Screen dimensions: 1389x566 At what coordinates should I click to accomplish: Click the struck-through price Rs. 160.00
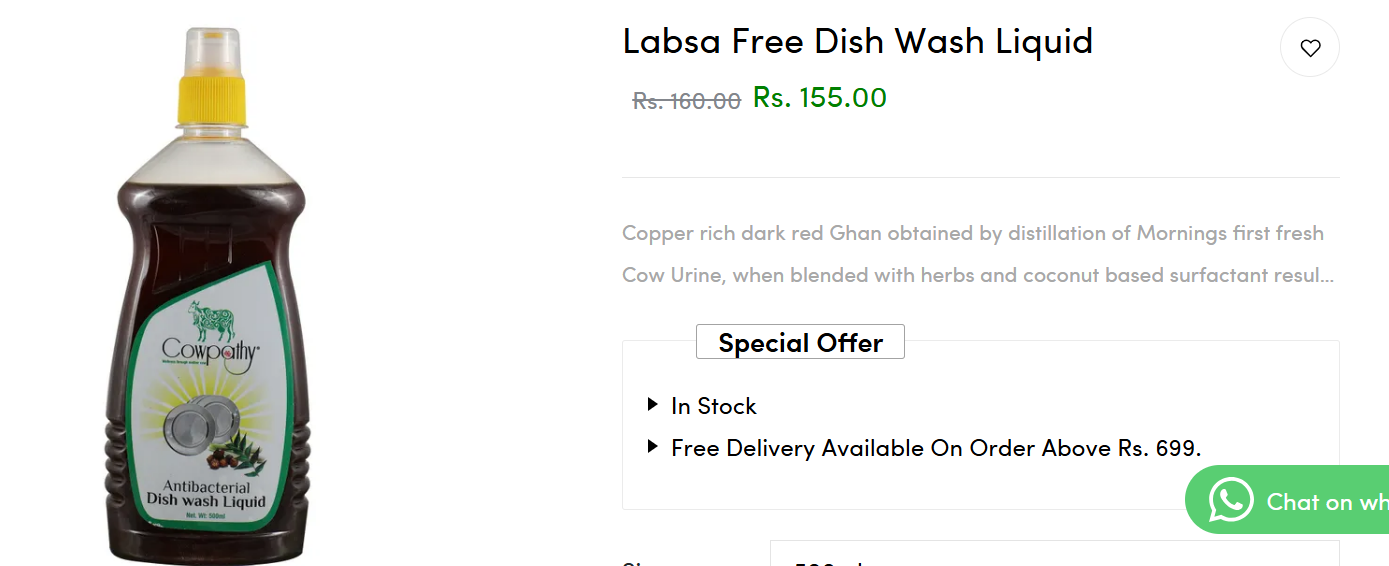[x=686, y=101]
